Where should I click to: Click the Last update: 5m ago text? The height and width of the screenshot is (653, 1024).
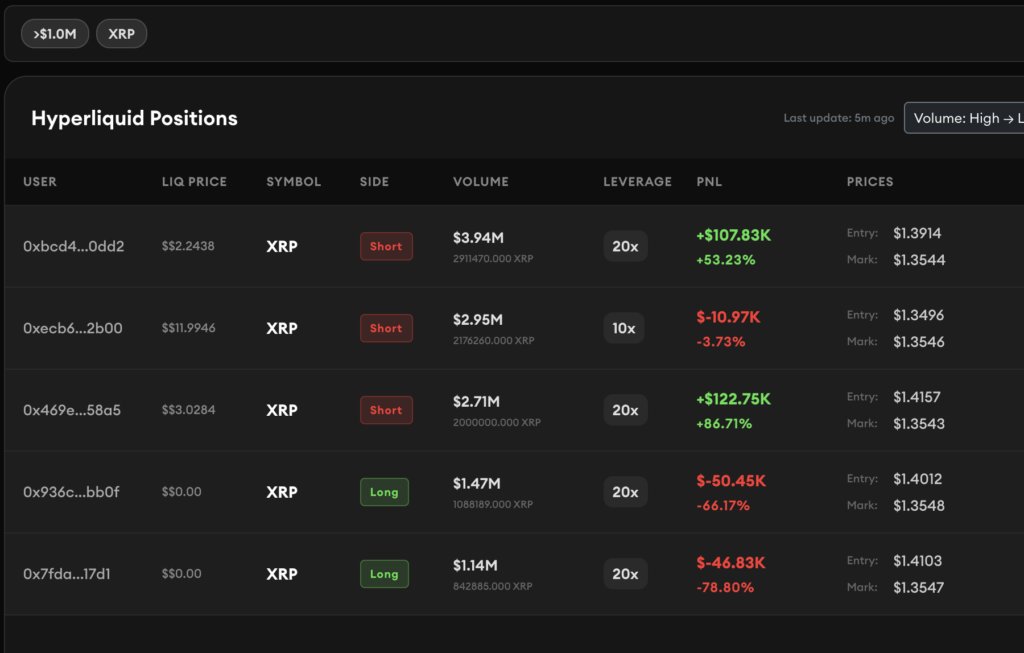839,118
